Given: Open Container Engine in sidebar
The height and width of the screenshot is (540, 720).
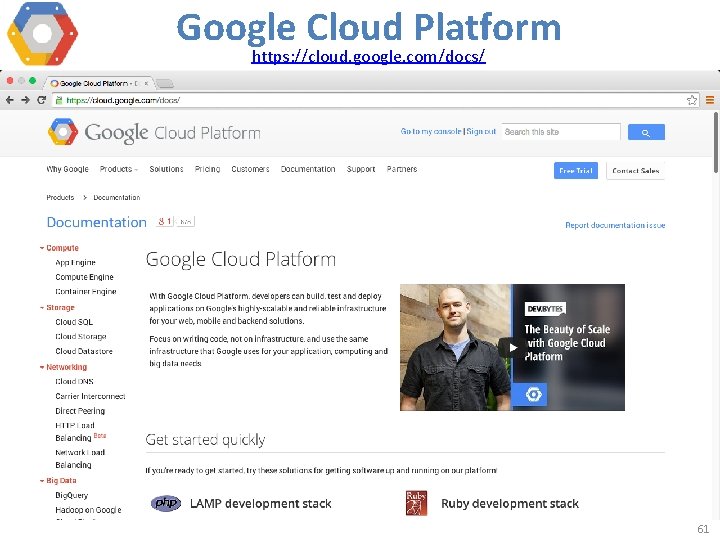Looking at the screenshot, I should click(85, 292).
